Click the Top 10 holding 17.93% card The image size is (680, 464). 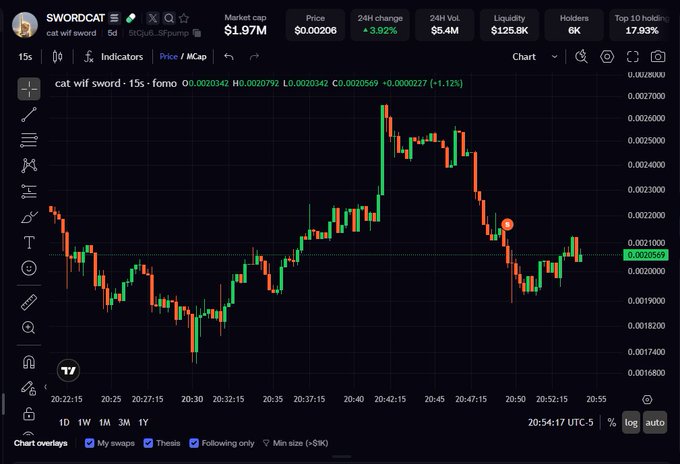pos(642,25)
